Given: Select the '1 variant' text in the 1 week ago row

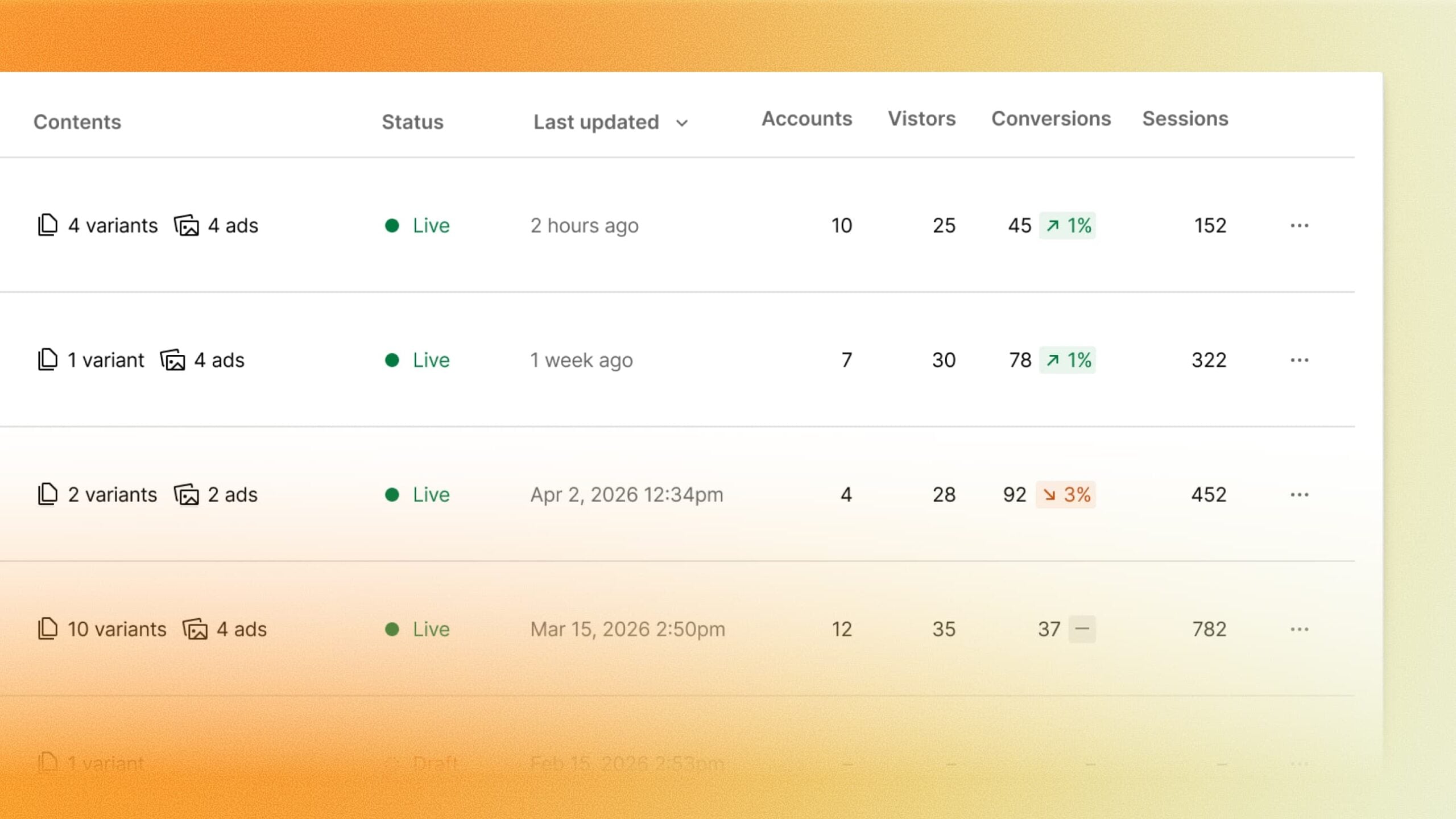Looking at the screenshot, I should 106,359.
